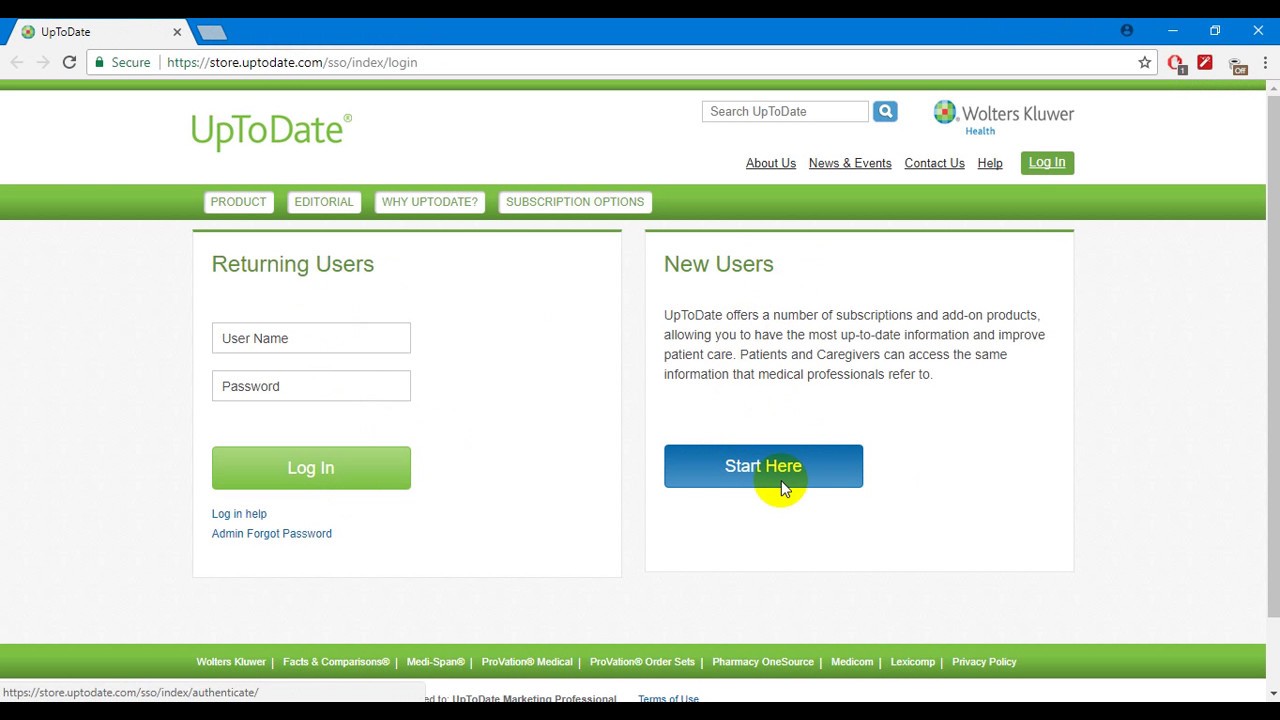Click the About Us link

pos(771,163)
